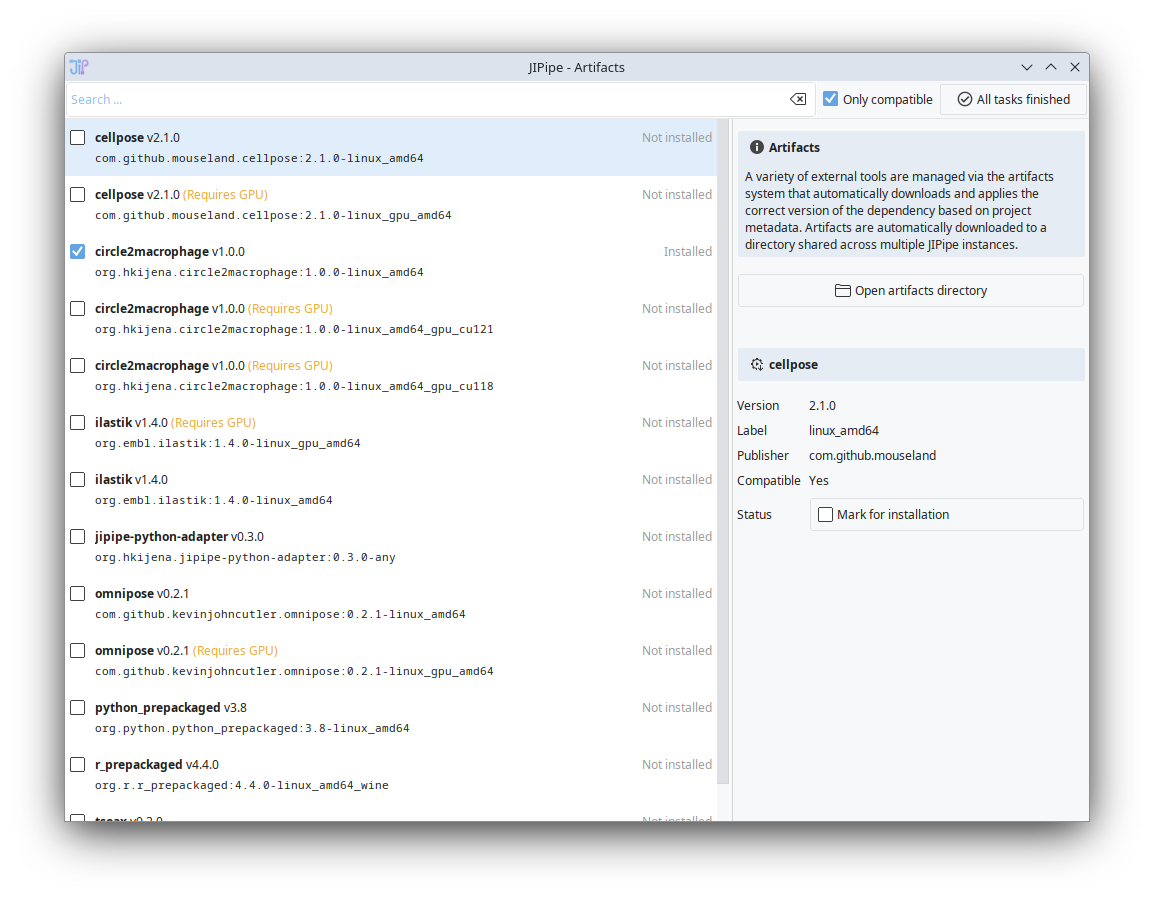Click the artifact list vertical scrollbar
This screenshot has width=1154, height=898.
723,450
